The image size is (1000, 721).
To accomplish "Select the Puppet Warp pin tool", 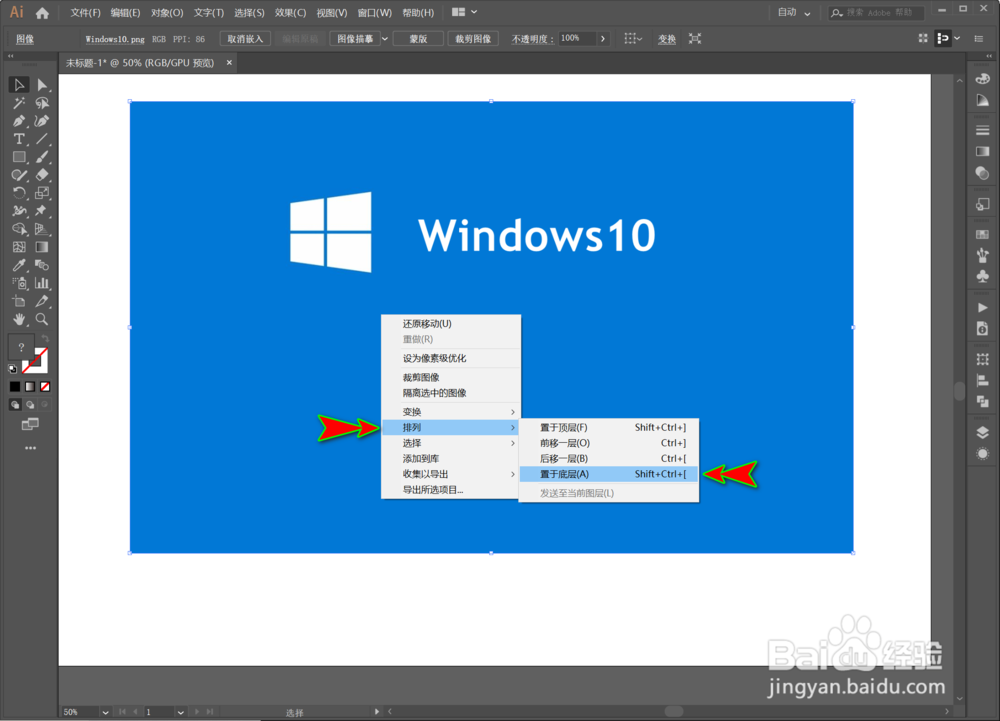I will point(42,210).
